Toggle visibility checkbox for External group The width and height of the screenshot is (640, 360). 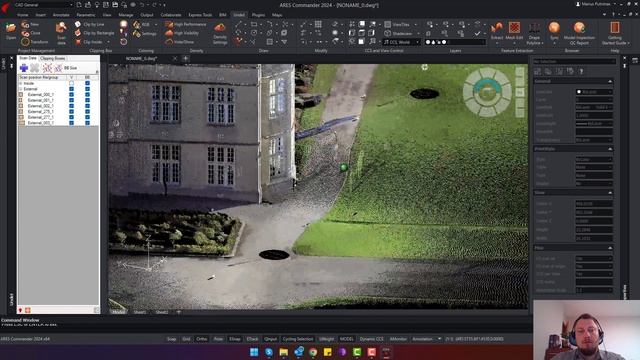pos(71,89)
